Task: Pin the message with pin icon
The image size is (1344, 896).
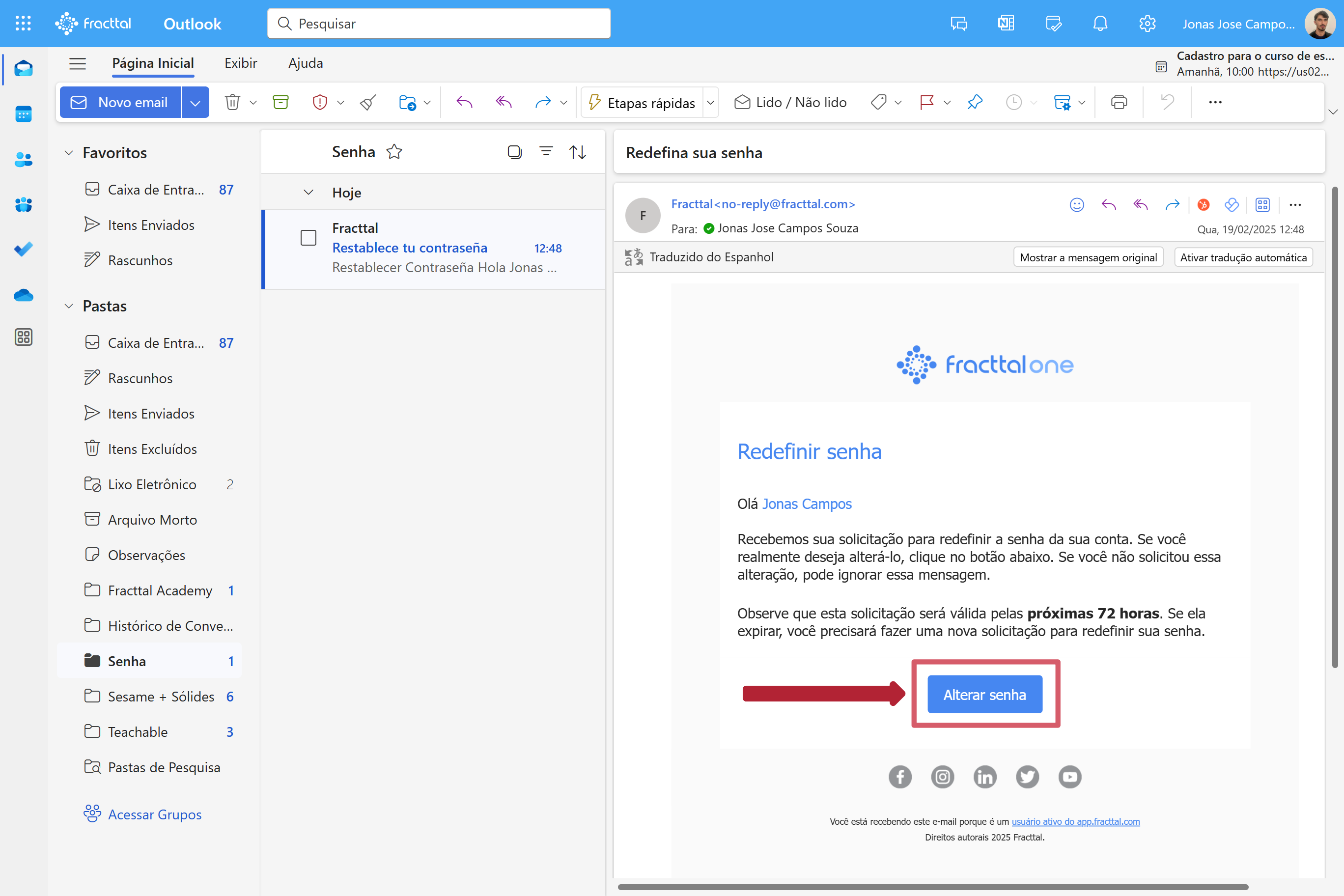Action: 975,102
